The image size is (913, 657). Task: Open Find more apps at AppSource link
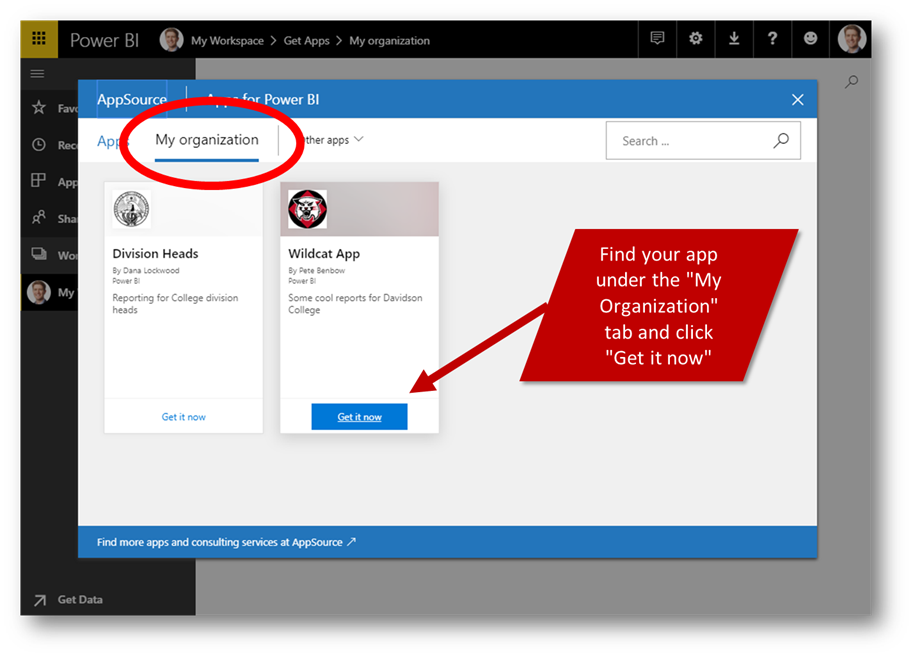coord(226,542)
